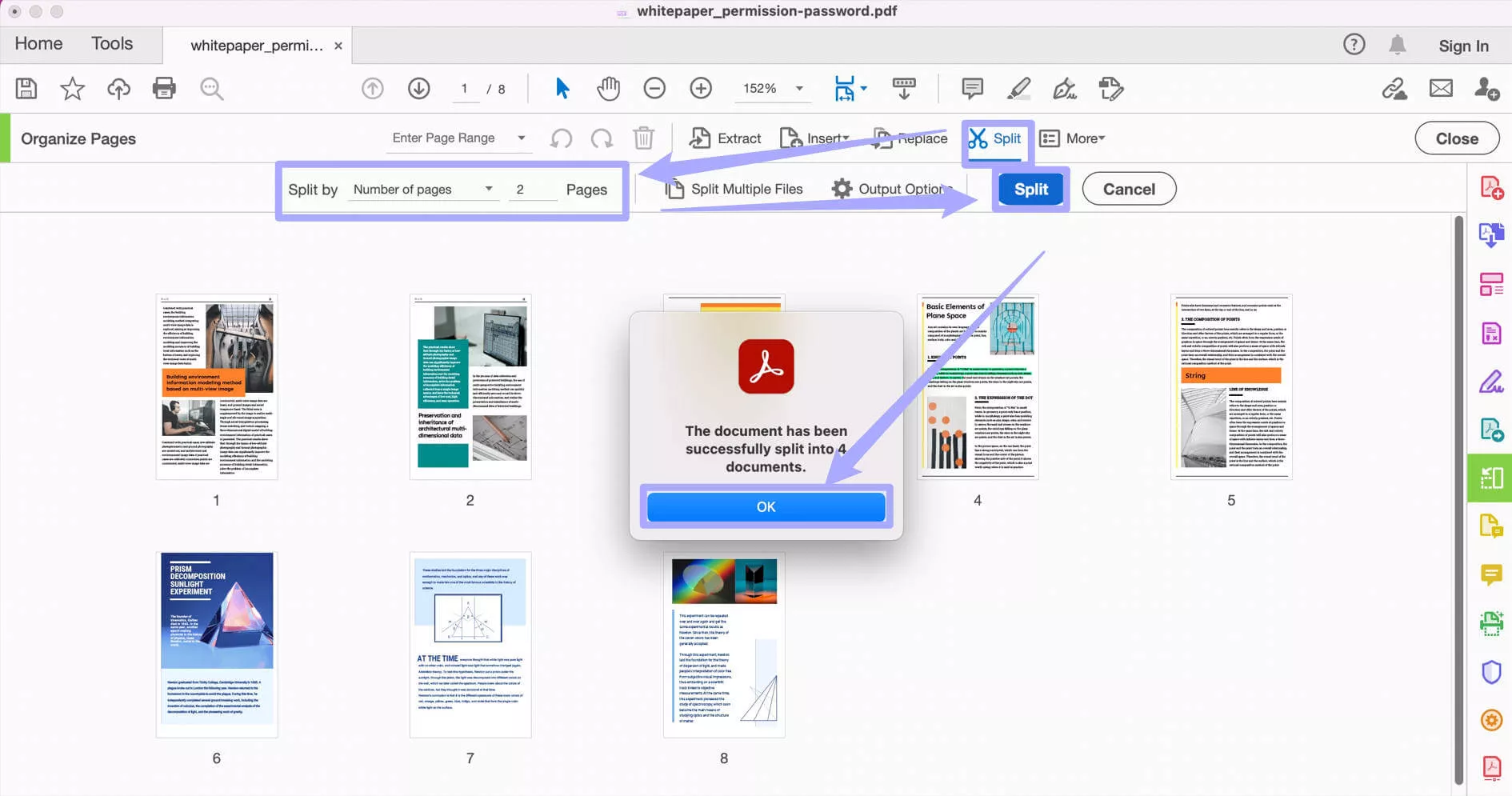Delete selected pages with the trash icon
1512x796 pixels.
tap(642, 138)
